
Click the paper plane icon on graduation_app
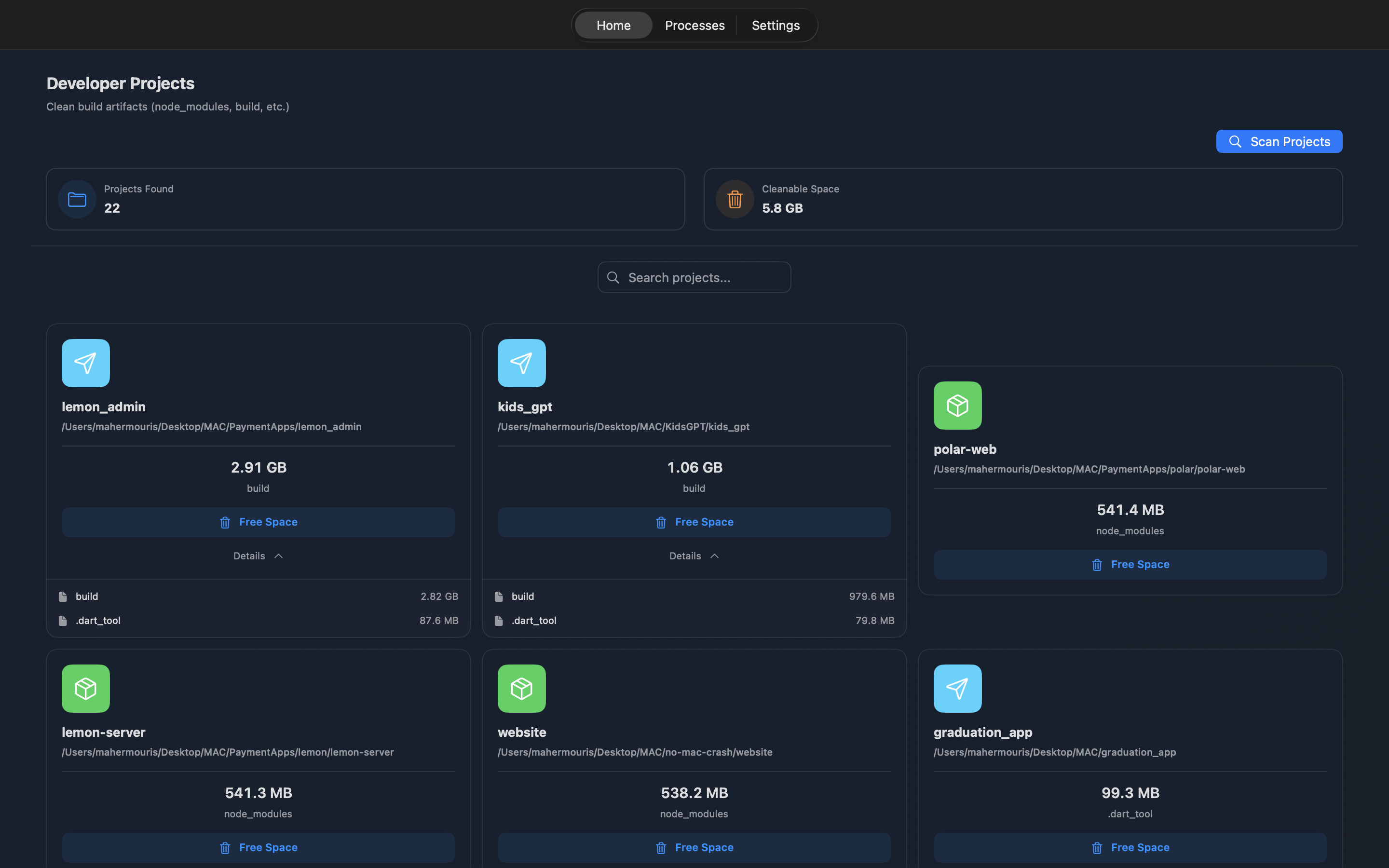click(x=956, y=688)
